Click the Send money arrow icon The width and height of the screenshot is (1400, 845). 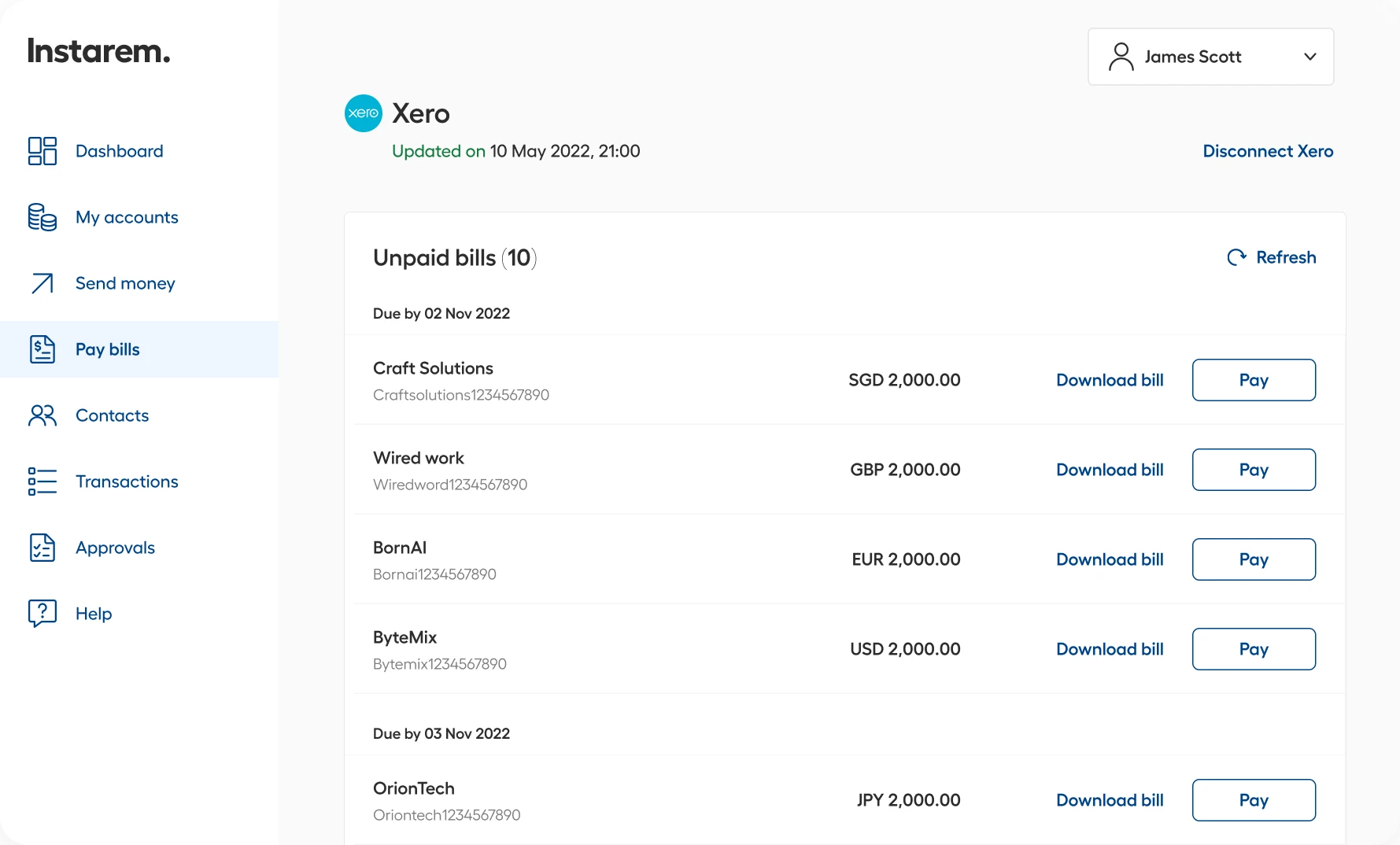(x=42, y=283)
